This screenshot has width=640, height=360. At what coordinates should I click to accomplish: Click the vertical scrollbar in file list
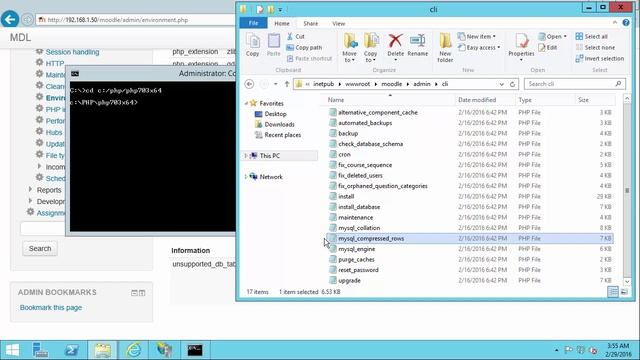pos(627,190)
